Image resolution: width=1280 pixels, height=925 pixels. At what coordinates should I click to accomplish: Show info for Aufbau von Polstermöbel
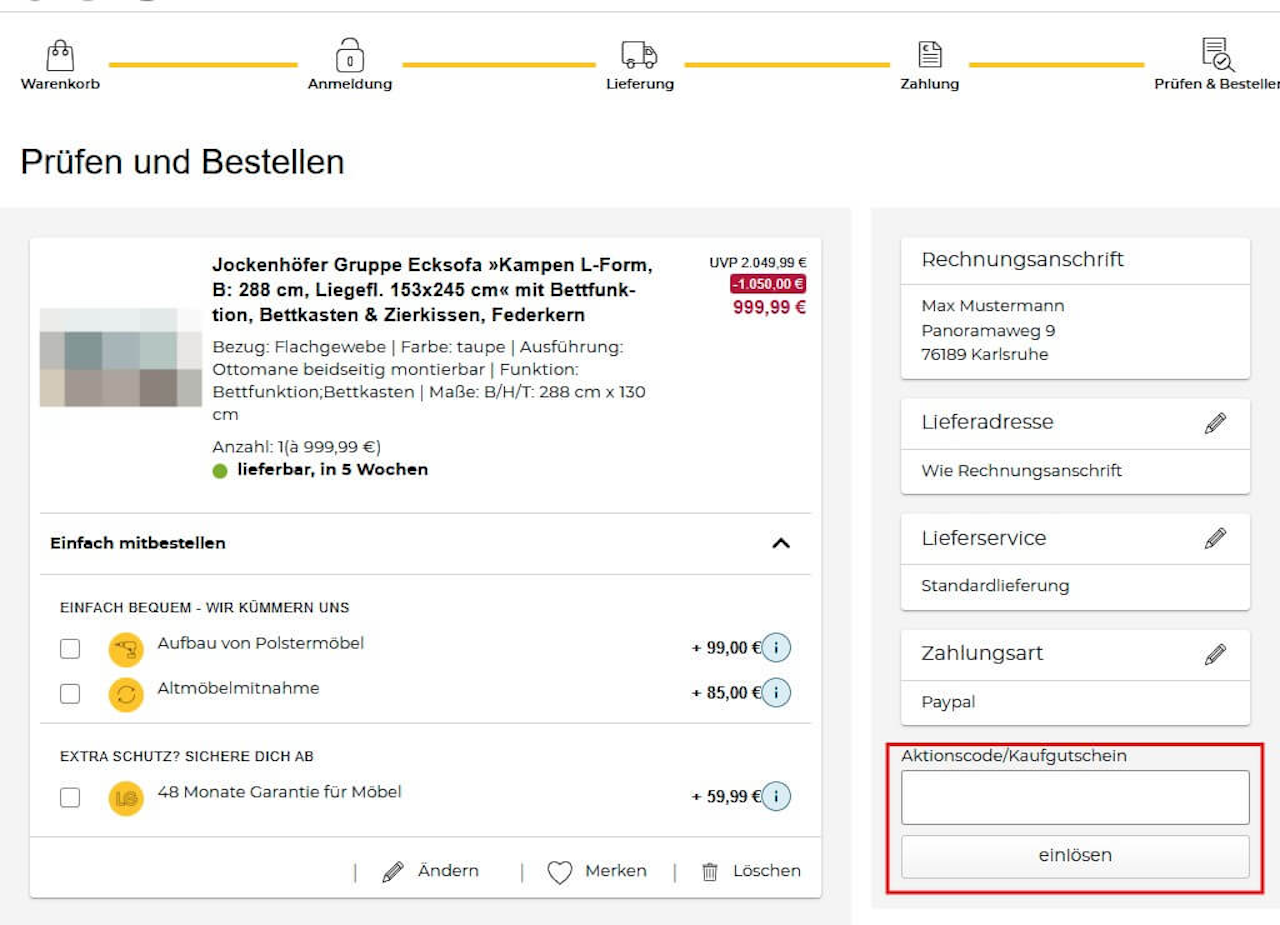point(776,648)
